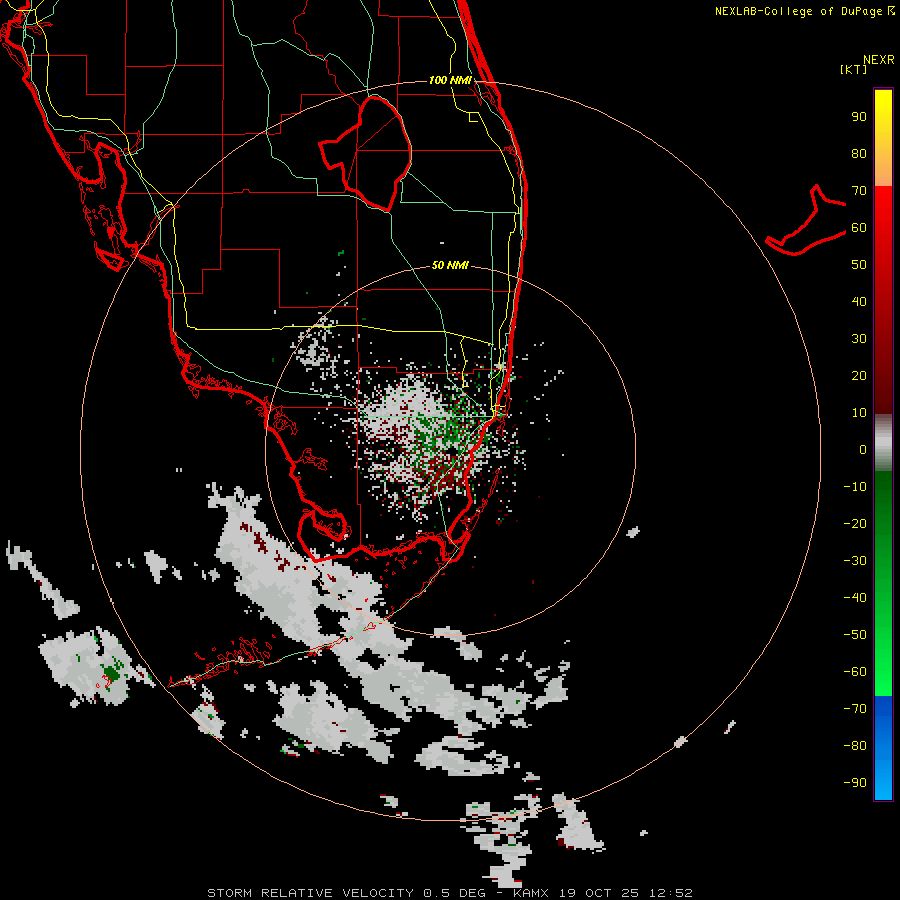Click the -50 value on the velocity scale
Image resolution: width=900 pixels, height=900 pixels.
855,635
